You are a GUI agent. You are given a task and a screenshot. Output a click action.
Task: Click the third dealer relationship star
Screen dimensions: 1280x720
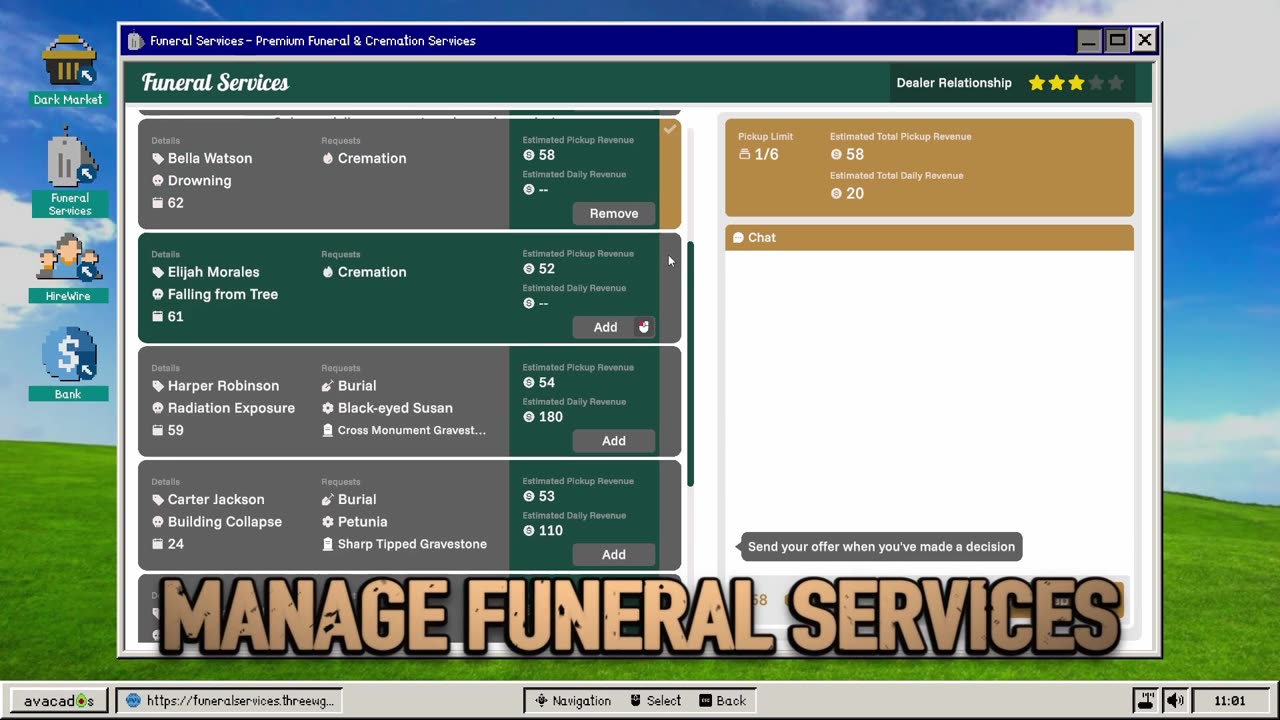click(x=1076, y=83)
